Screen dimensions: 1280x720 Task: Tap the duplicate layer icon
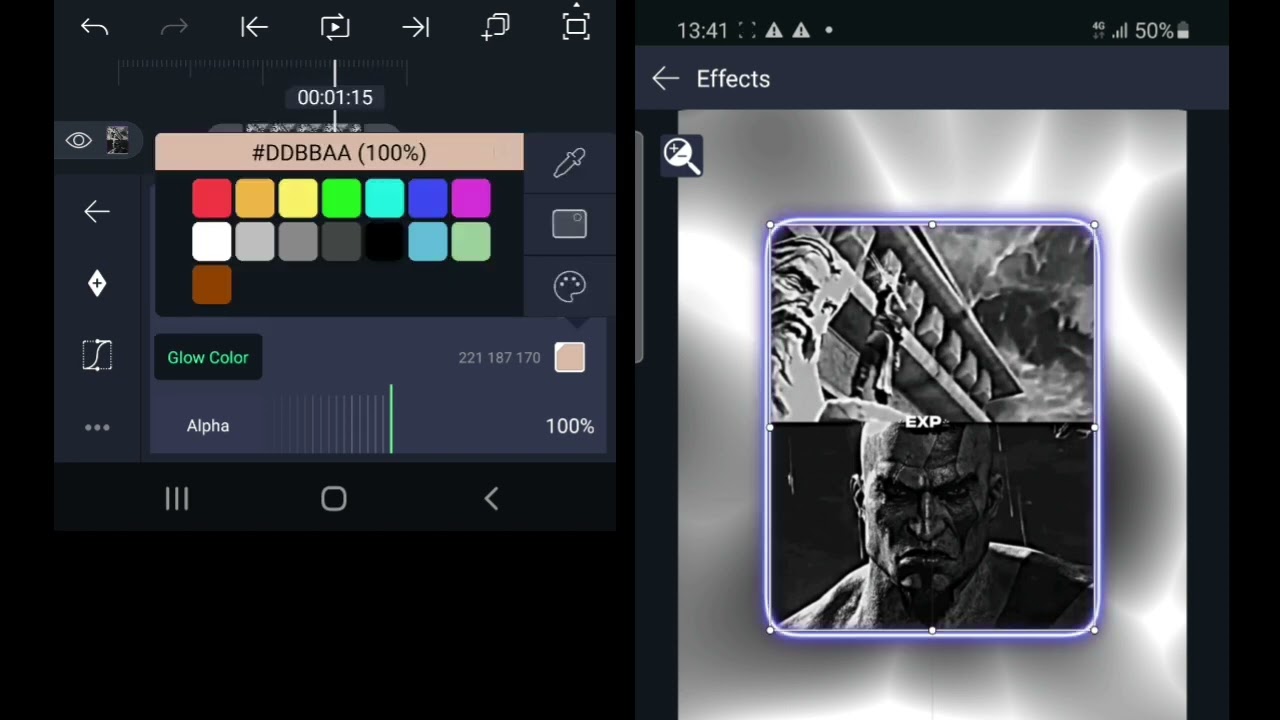[x=496, y=27]
